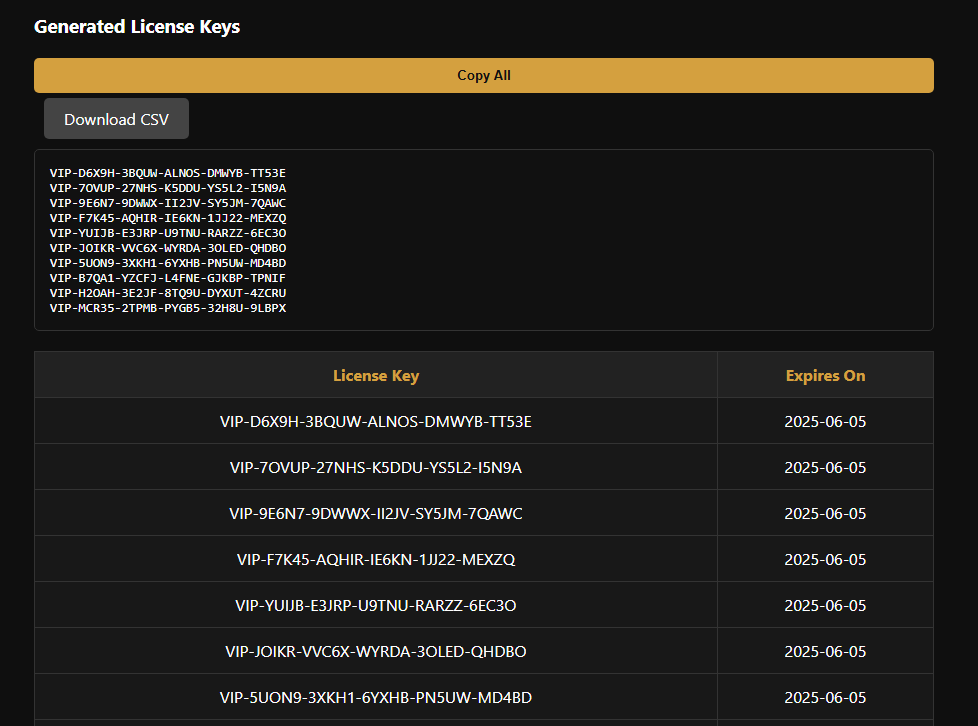Viewport: 978px width, 726px height.
Task: Click table cell VIP-YUIJB-E3JRP-U9TNU-RARZZ-6EC3O
Action: (x=376, y=605)
